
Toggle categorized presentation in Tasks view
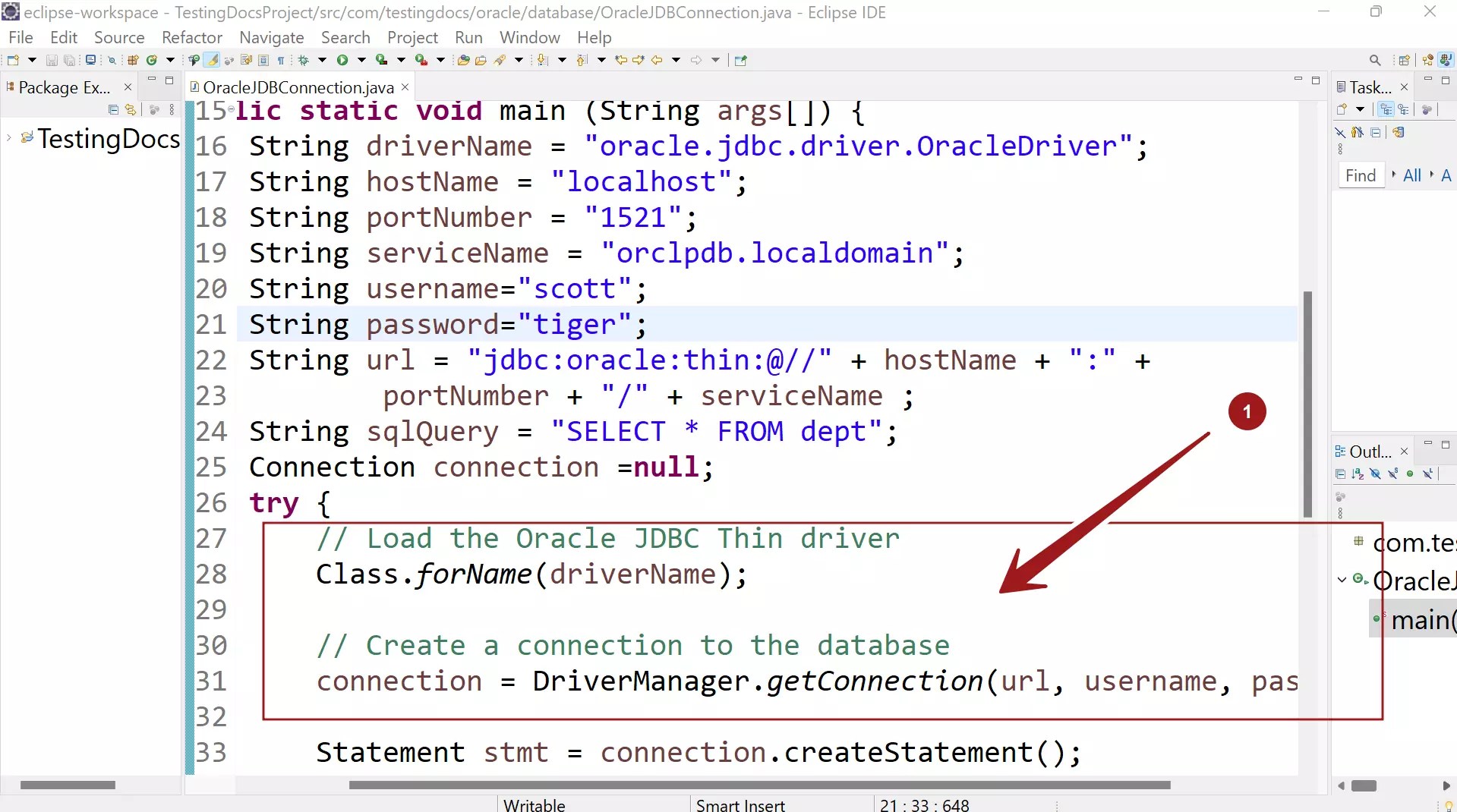1387,109
